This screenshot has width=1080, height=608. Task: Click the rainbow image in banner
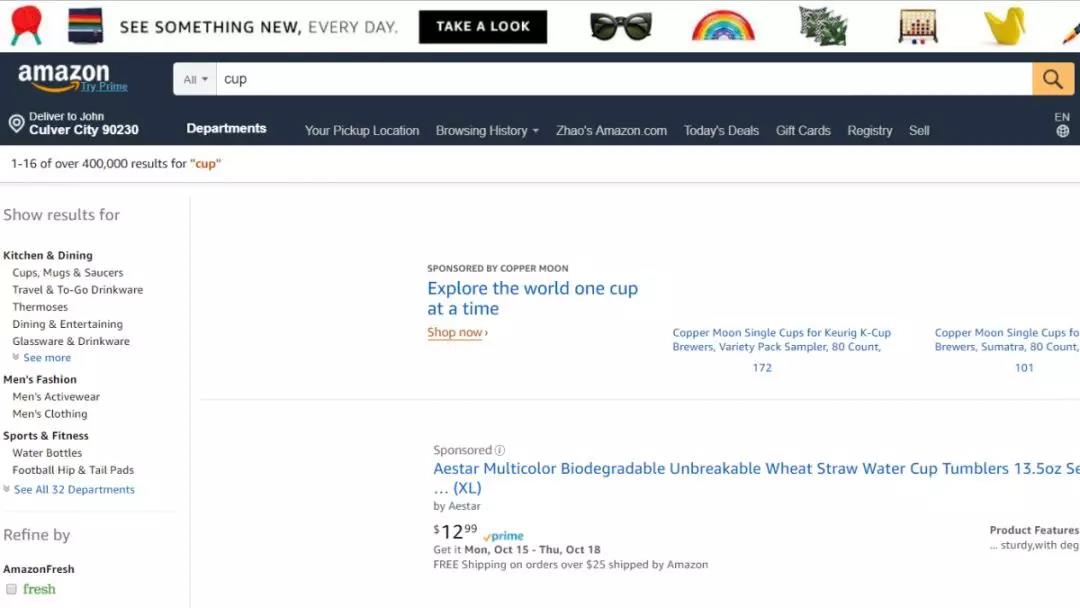pyautogui.click(x=723, y=26)
